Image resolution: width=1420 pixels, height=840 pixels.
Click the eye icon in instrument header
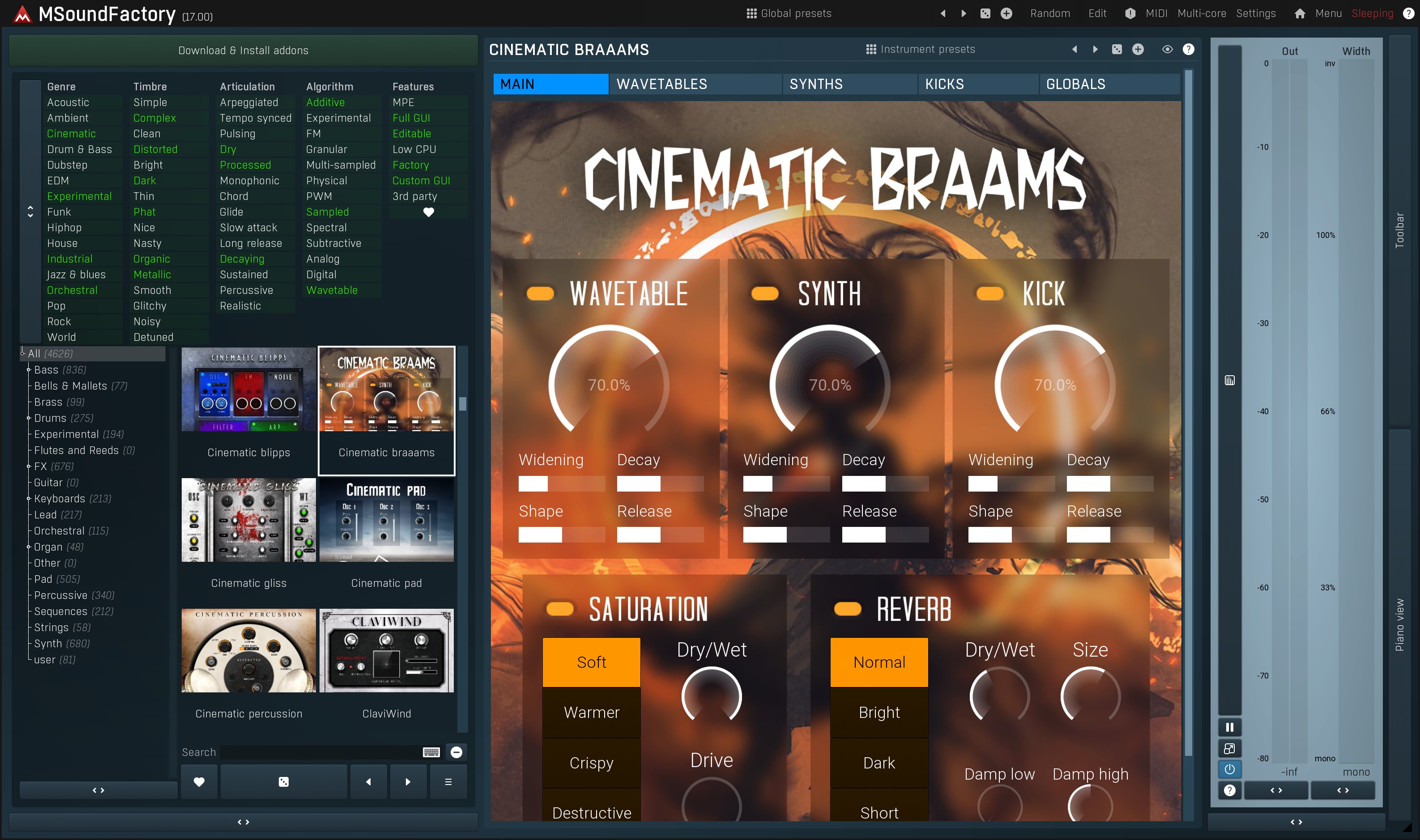coord(1167,49)
